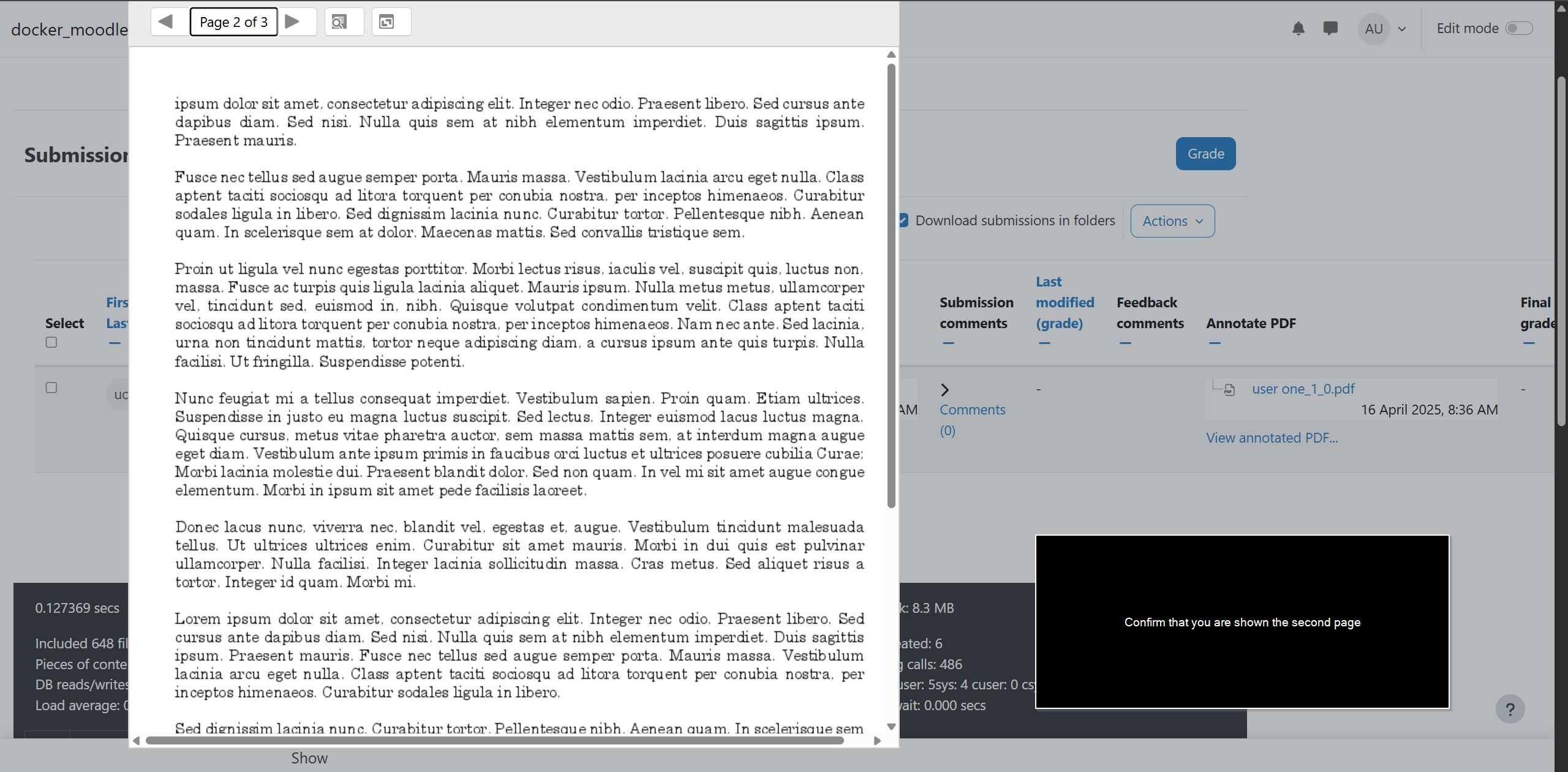The height and width of the screenshot is (772, 1568).
Task: Go to next page arrow
Action: click(294, 22)
